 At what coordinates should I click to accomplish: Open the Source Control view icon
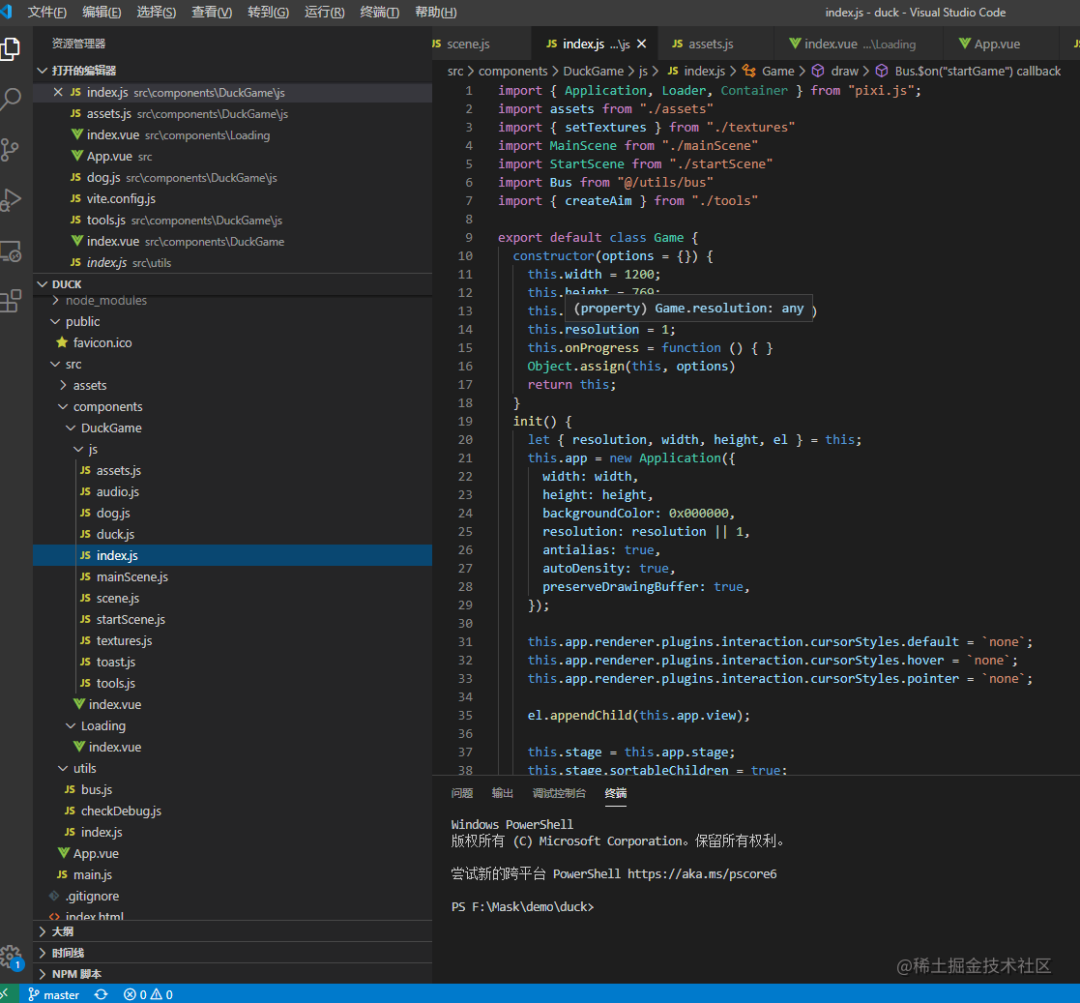click(11, 150)
